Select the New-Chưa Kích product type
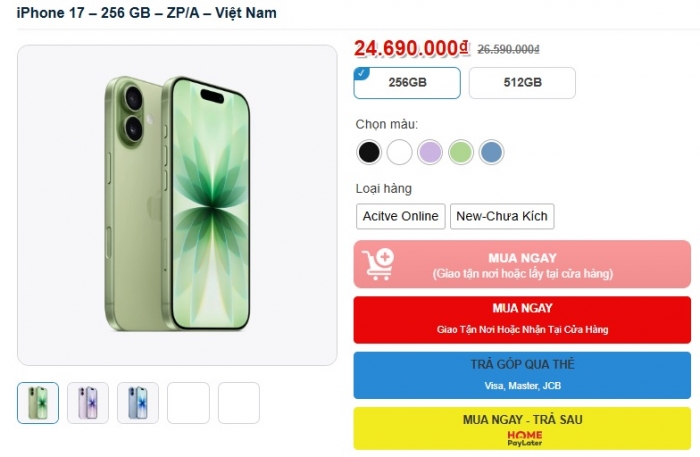The height and width of the screenshot is (457, 700). (502, 216)
